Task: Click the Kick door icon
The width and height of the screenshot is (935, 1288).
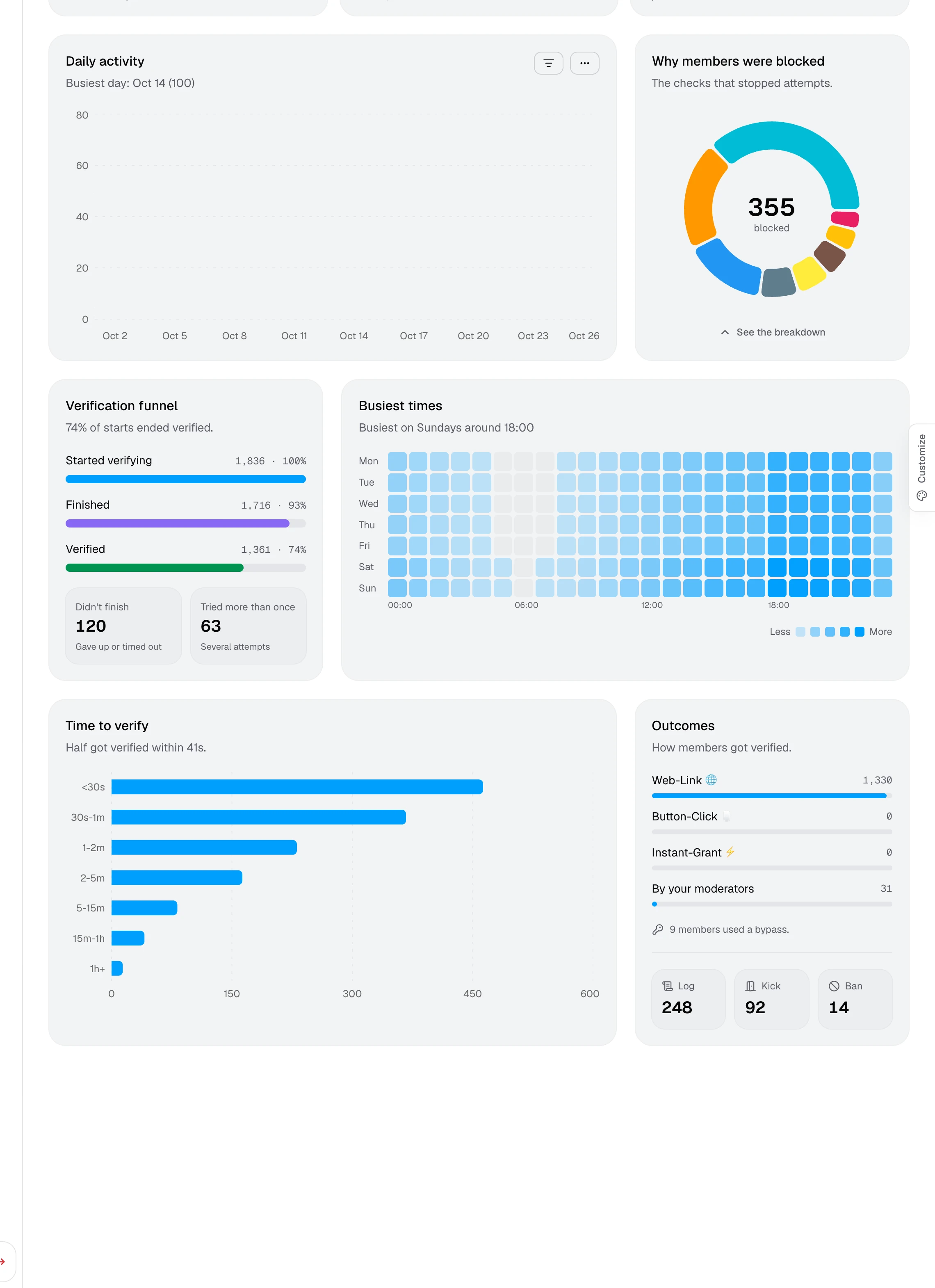Action: click(750, 986)
